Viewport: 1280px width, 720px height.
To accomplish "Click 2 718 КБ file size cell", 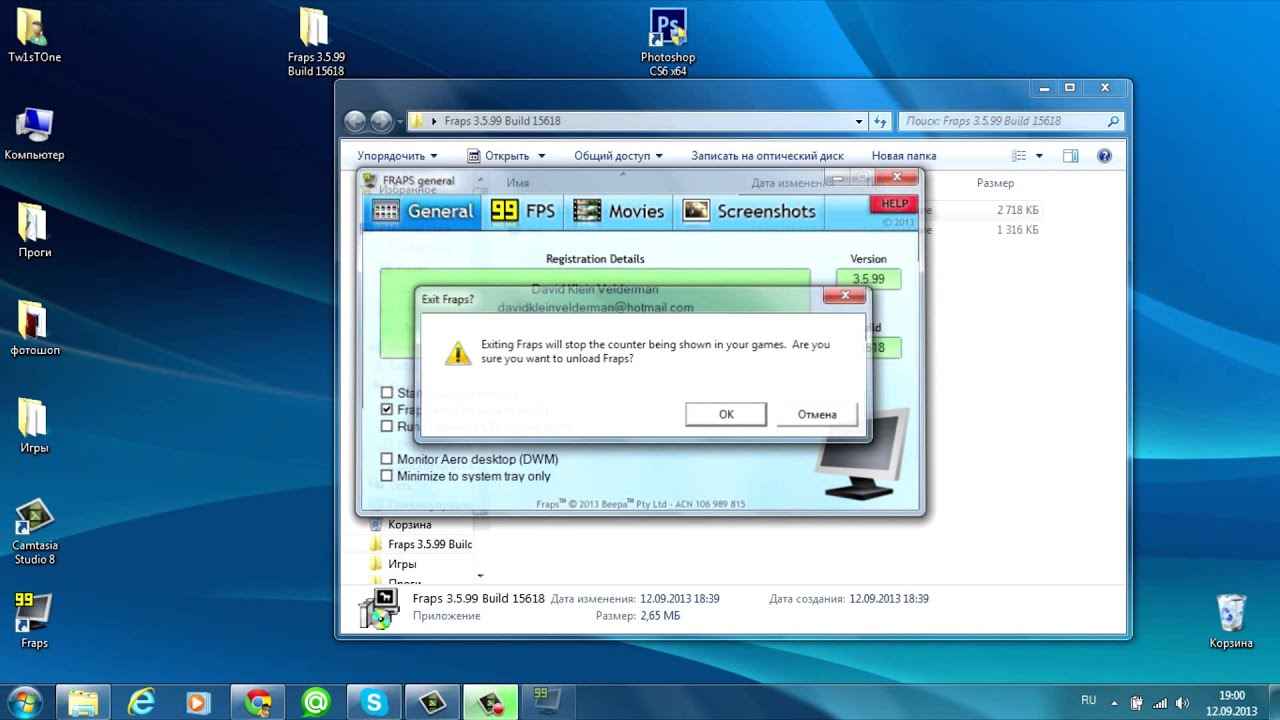I will 1017,210.
